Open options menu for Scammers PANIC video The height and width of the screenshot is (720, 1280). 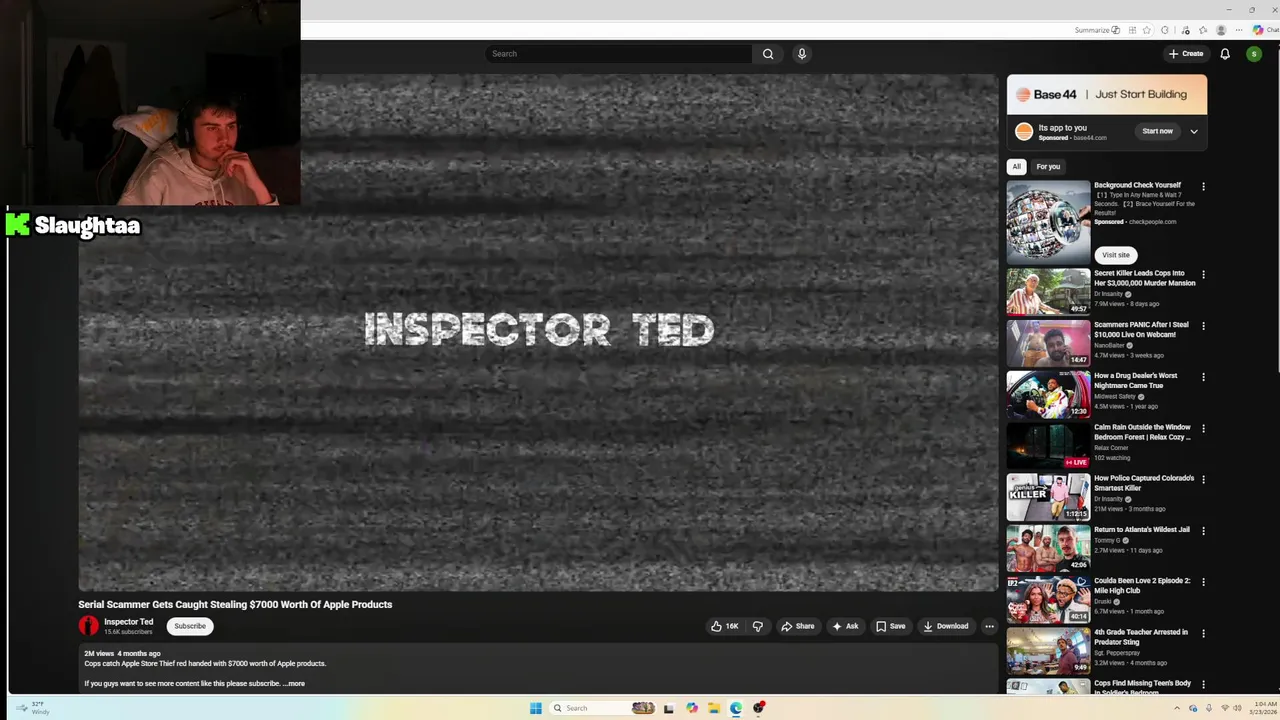point(1203,326)
